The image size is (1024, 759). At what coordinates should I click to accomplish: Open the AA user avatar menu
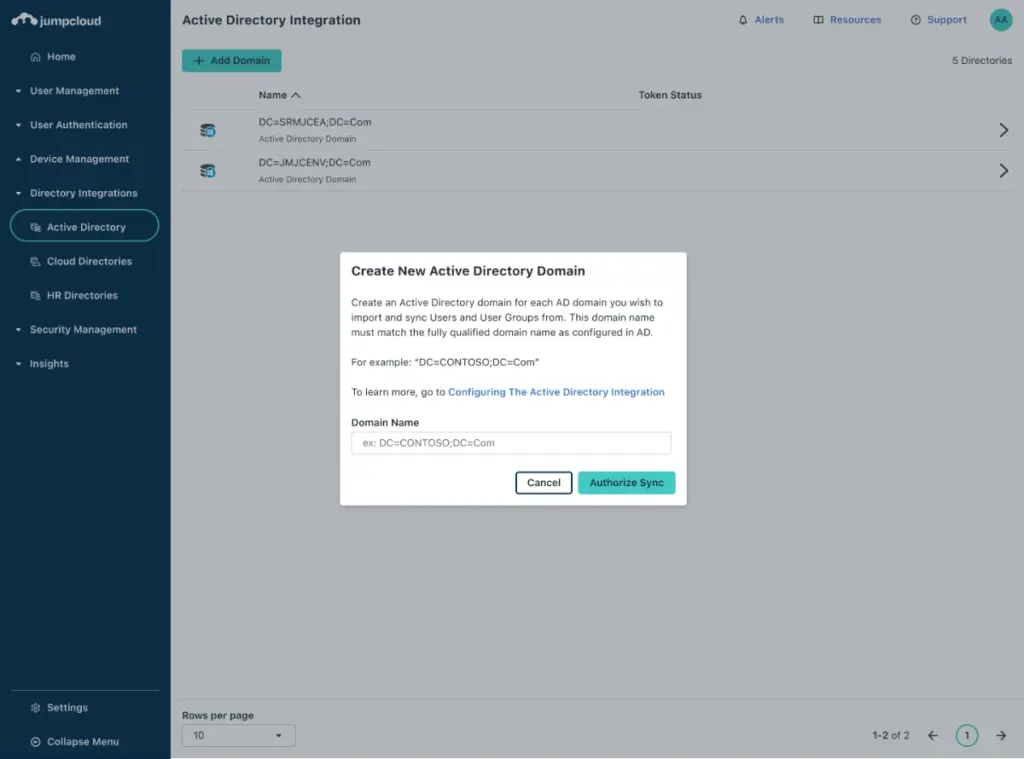click(1000, 20)
